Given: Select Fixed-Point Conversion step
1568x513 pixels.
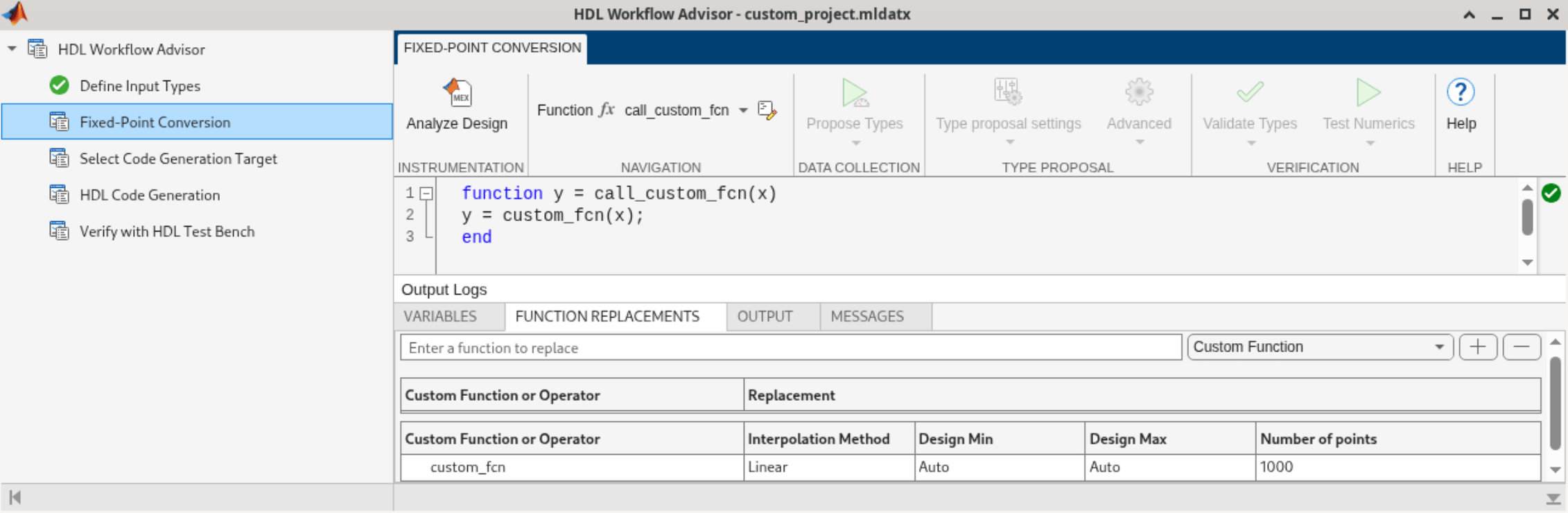Looking at the screenshot, I should [197, 122].
